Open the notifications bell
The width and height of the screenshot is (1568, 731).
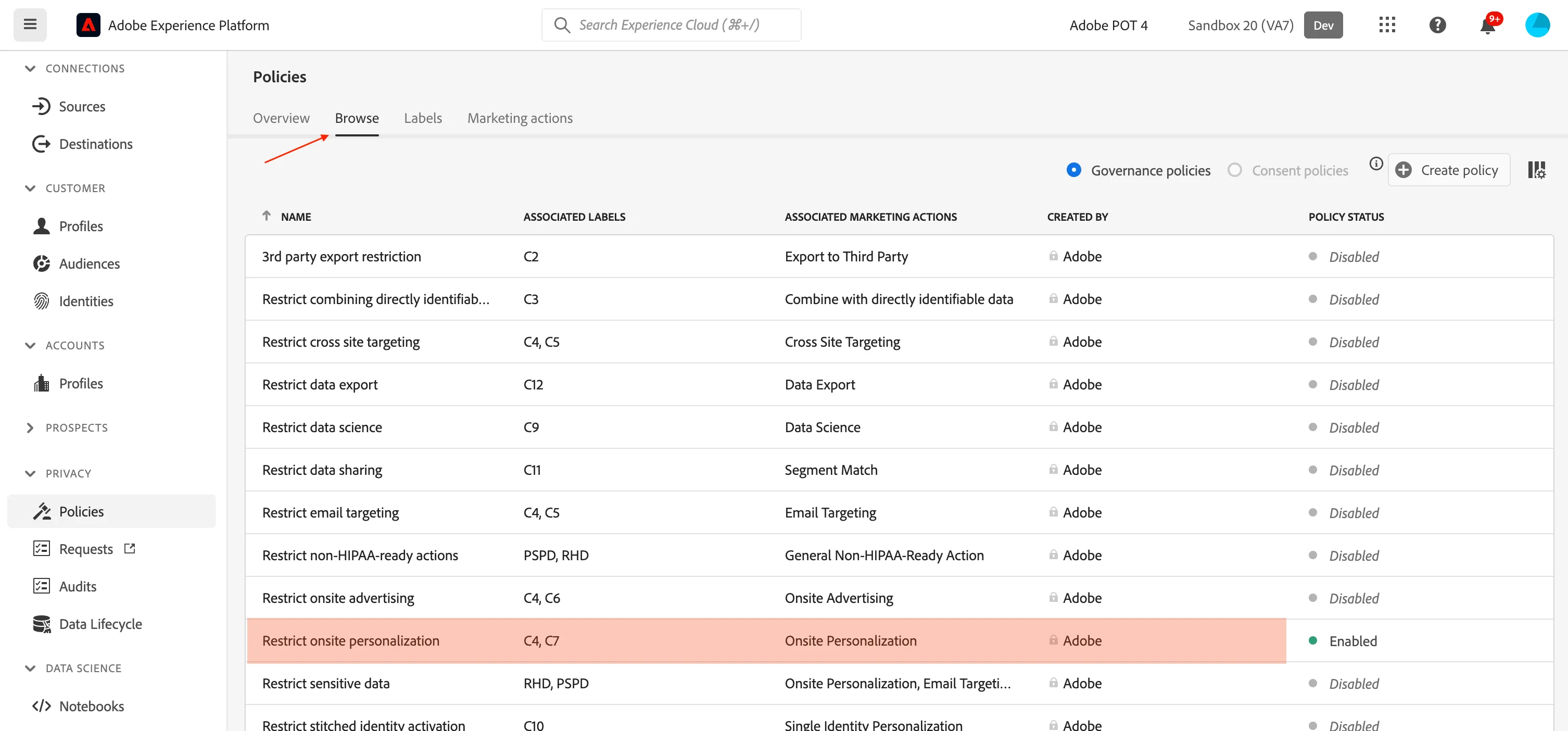[1488, 25]
